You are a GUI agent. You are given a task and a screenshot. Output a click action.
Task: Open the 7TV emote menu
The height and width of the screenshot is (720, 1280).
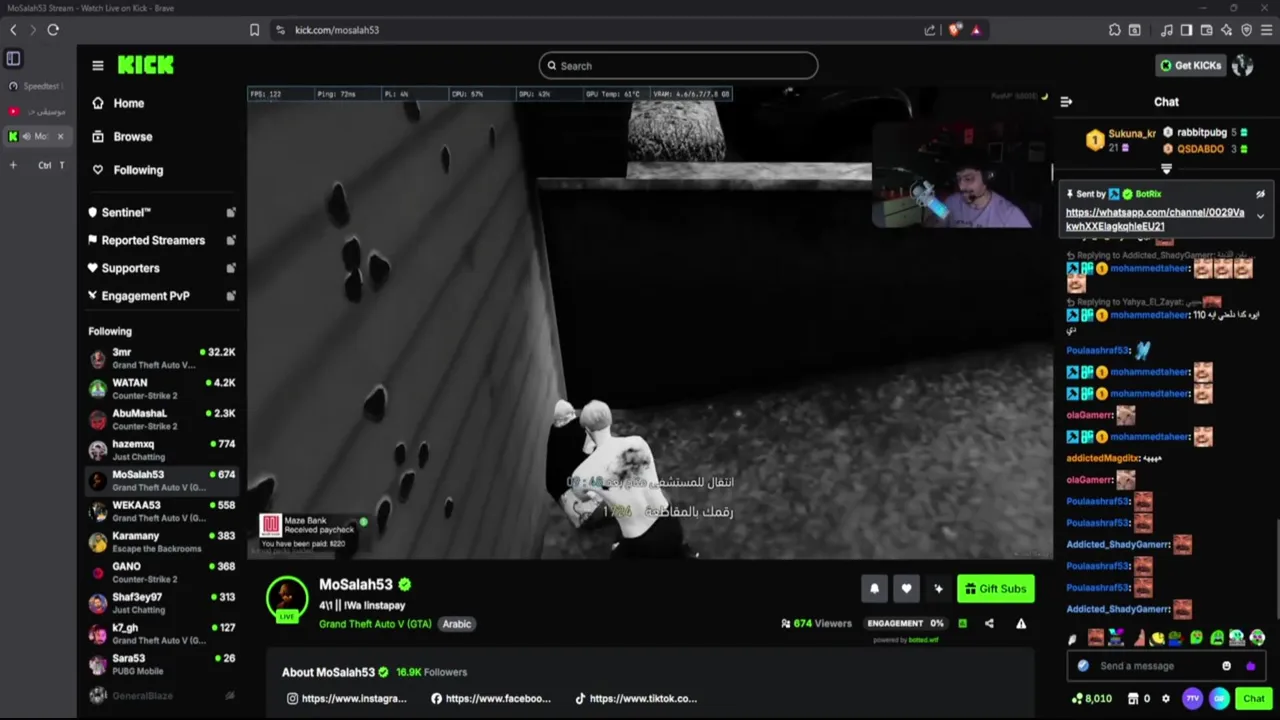click(1192, 699)
